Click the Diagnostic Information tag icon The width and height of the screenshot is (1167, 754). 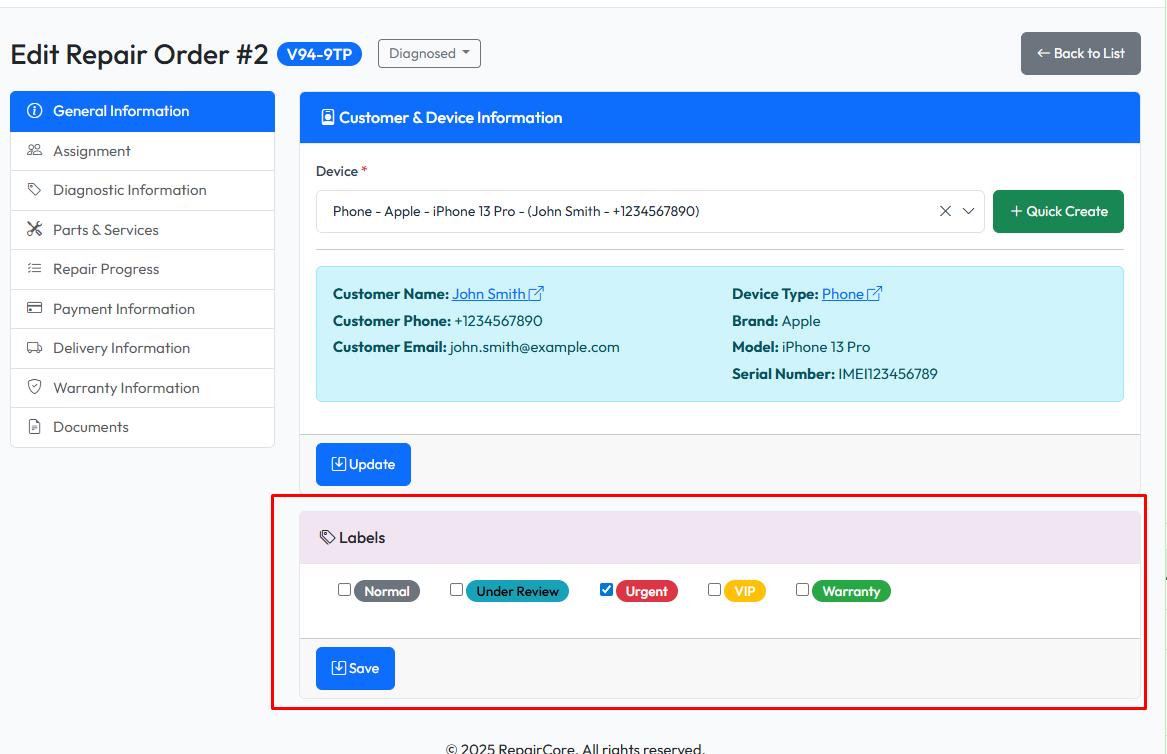34,190
